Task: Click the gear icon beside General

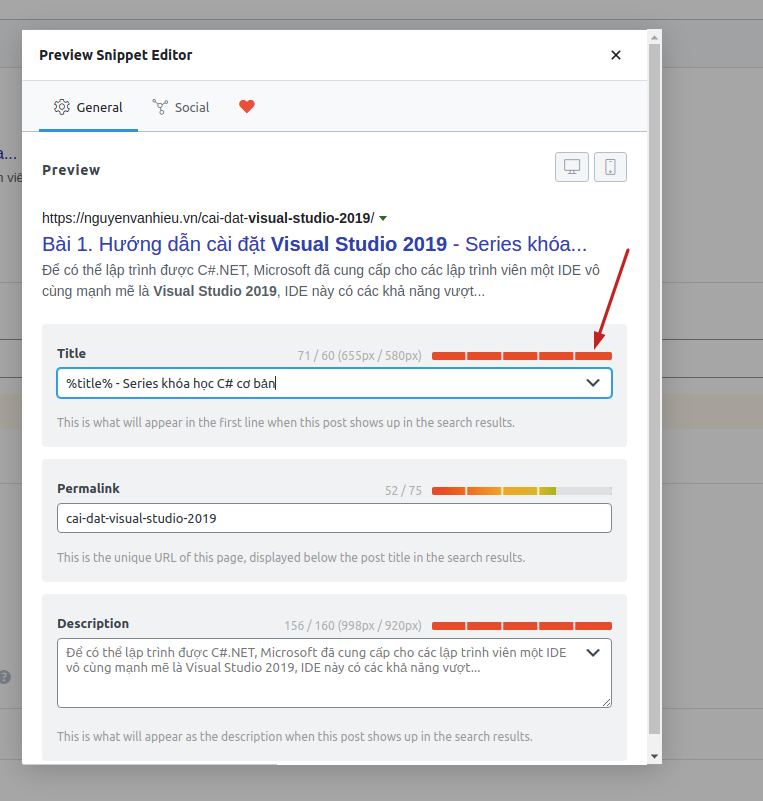Action: (x=62, y=107)
